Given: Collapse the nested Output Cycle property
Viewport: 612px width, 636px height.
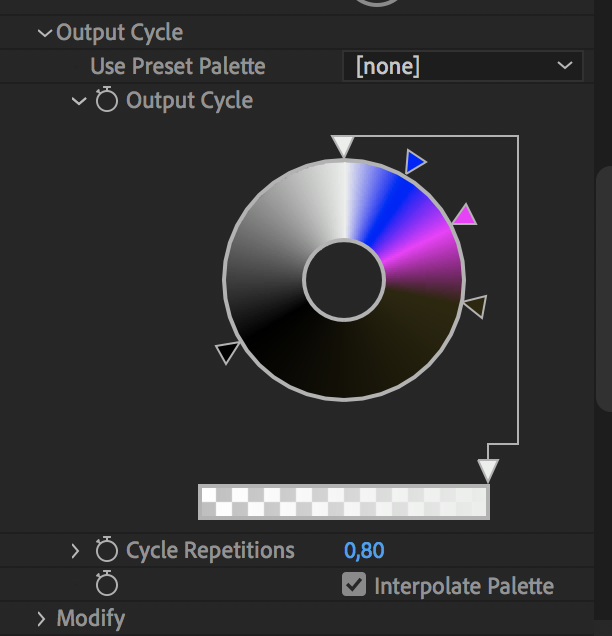Looking at the screenshot, I should pyautogui.click(x=79, y=101).
